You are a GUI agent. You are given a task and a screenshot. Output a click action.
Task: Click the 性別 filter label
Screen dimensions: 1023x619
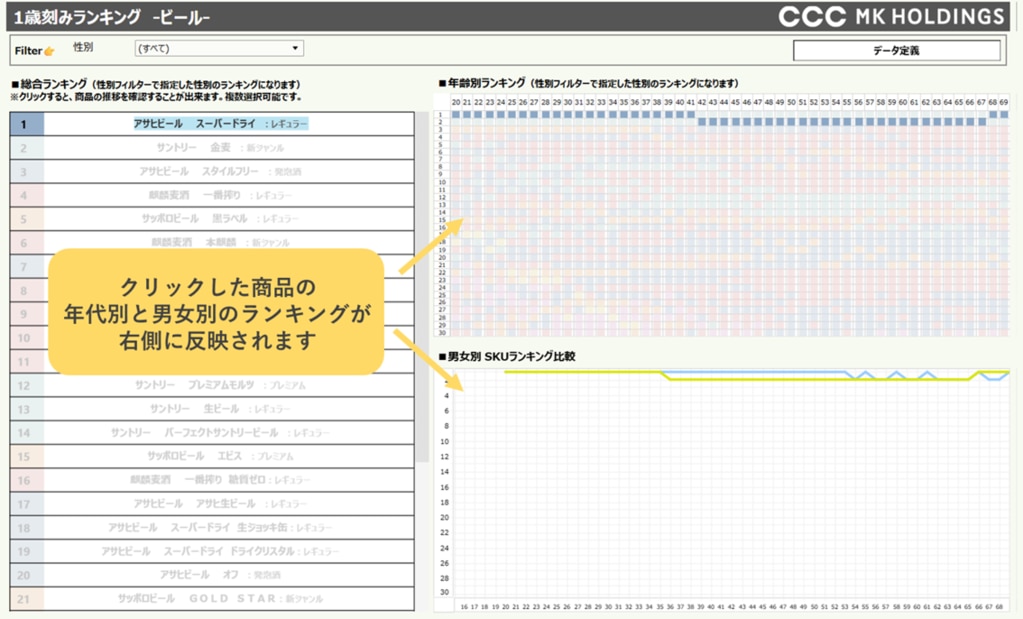pos(83,47)
